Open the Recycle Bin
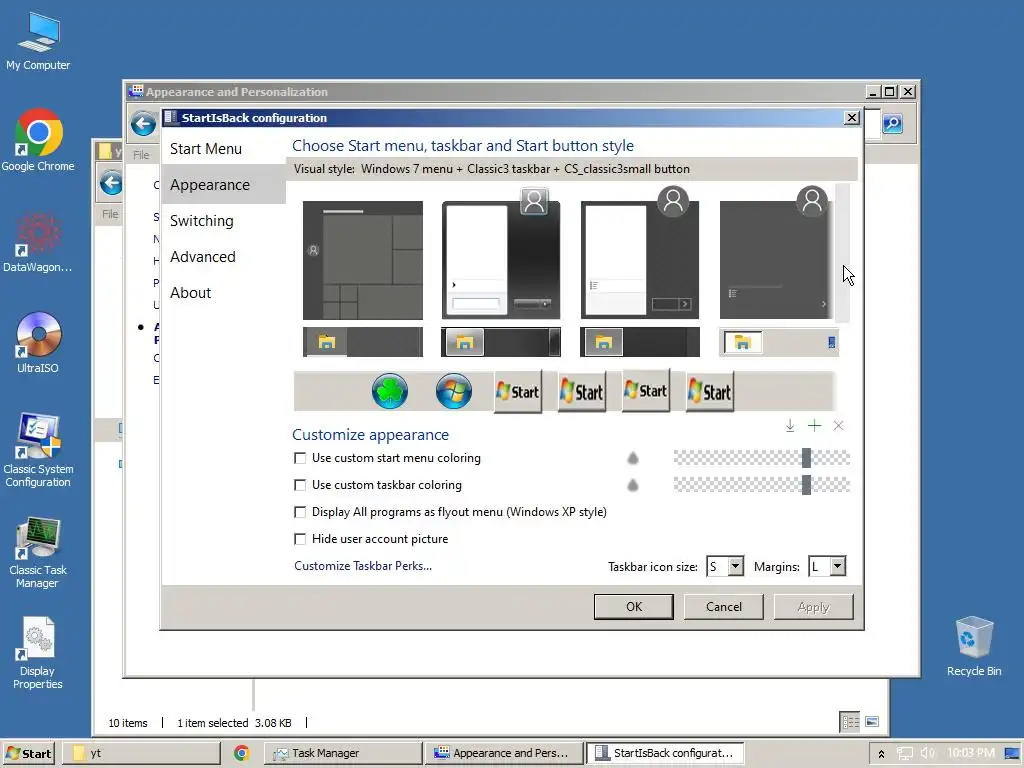1024x768 pixels. point(974,647)
